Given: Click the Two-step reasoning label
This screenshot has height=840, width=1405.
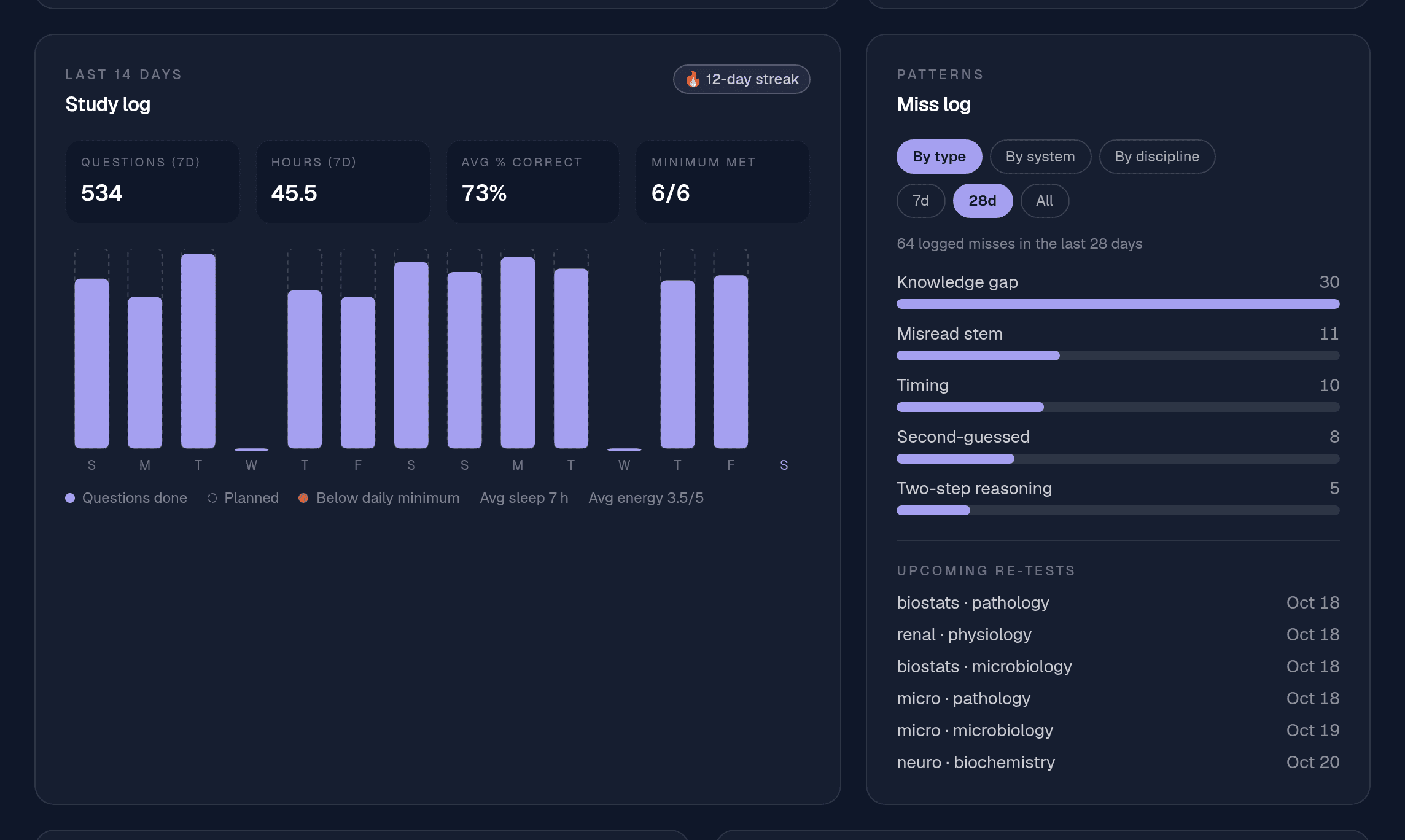Looking at the screenshot, I should pos(974,488).
